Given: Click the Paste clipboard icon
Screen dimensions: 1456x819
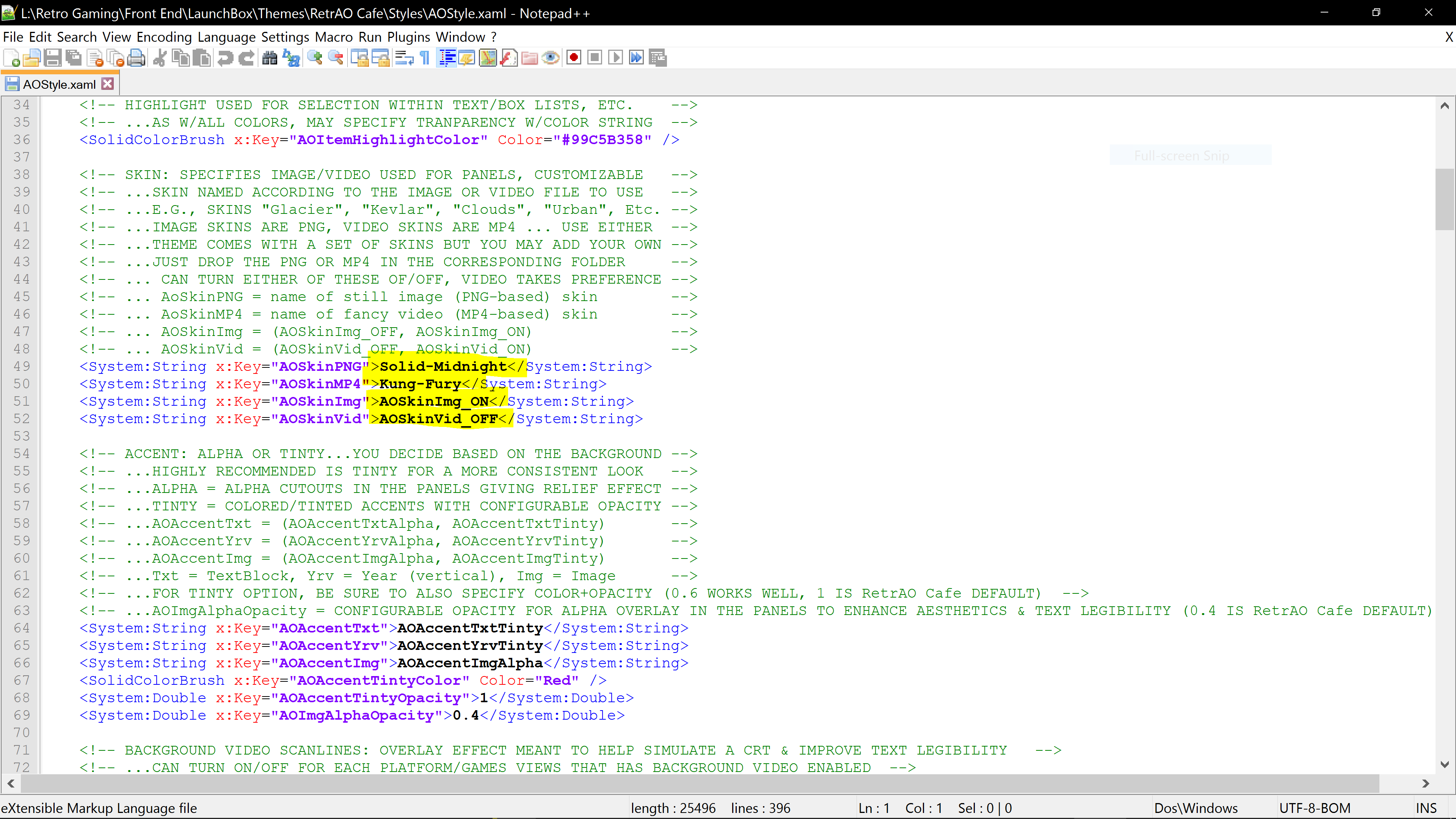Looking at the screenshot, I should (x=202, y=58).
